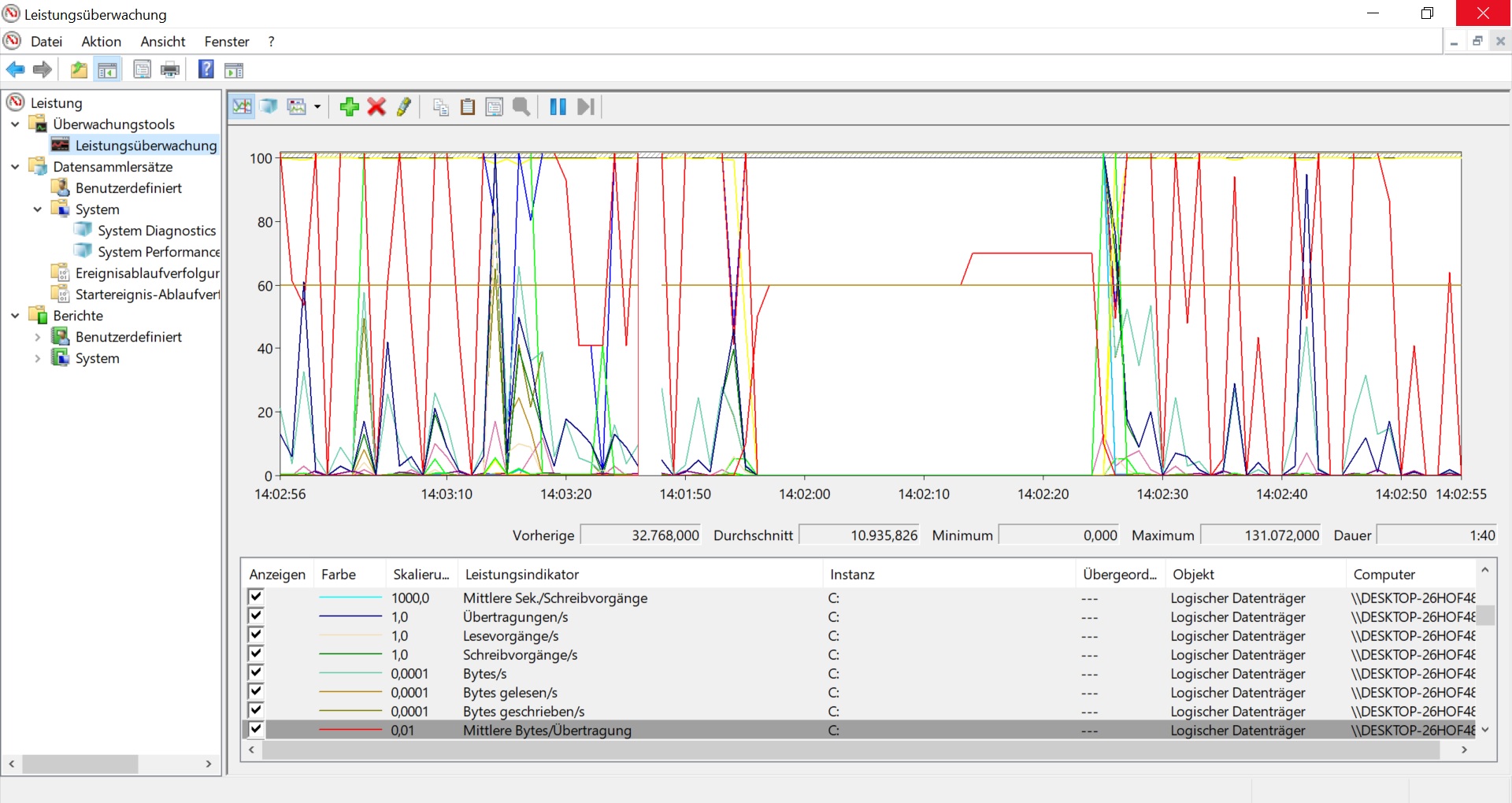
Task: Collapse the System node under Datensammlersätze
Action: pyautogui.click(x=37, y=209)
